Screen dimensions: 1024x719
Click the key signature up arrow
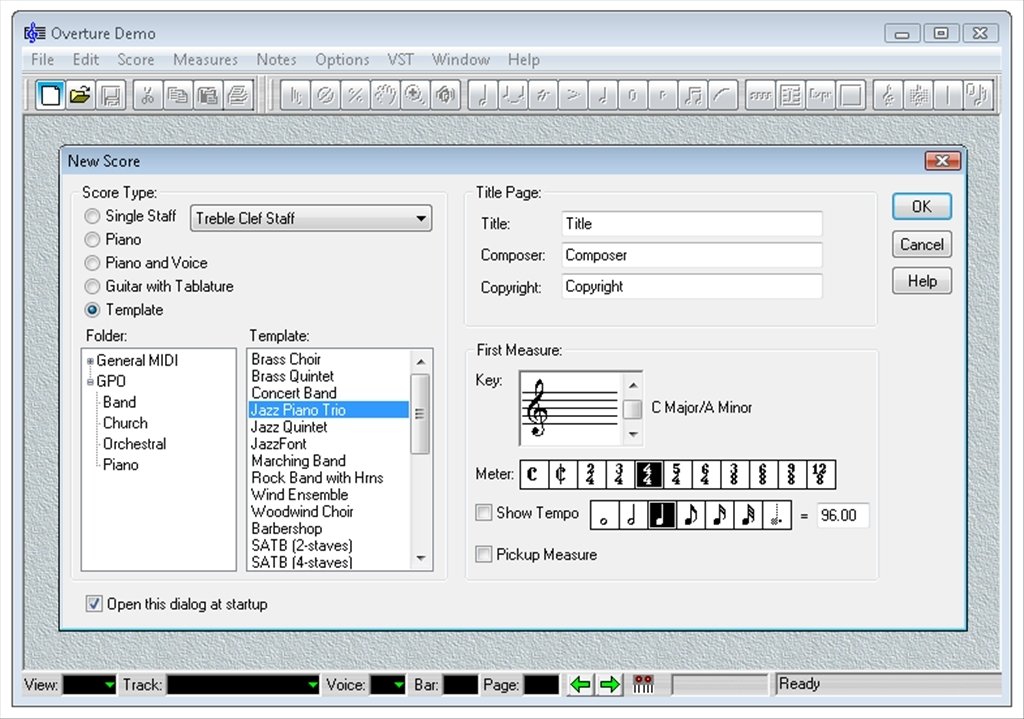(x=633, y=385)
